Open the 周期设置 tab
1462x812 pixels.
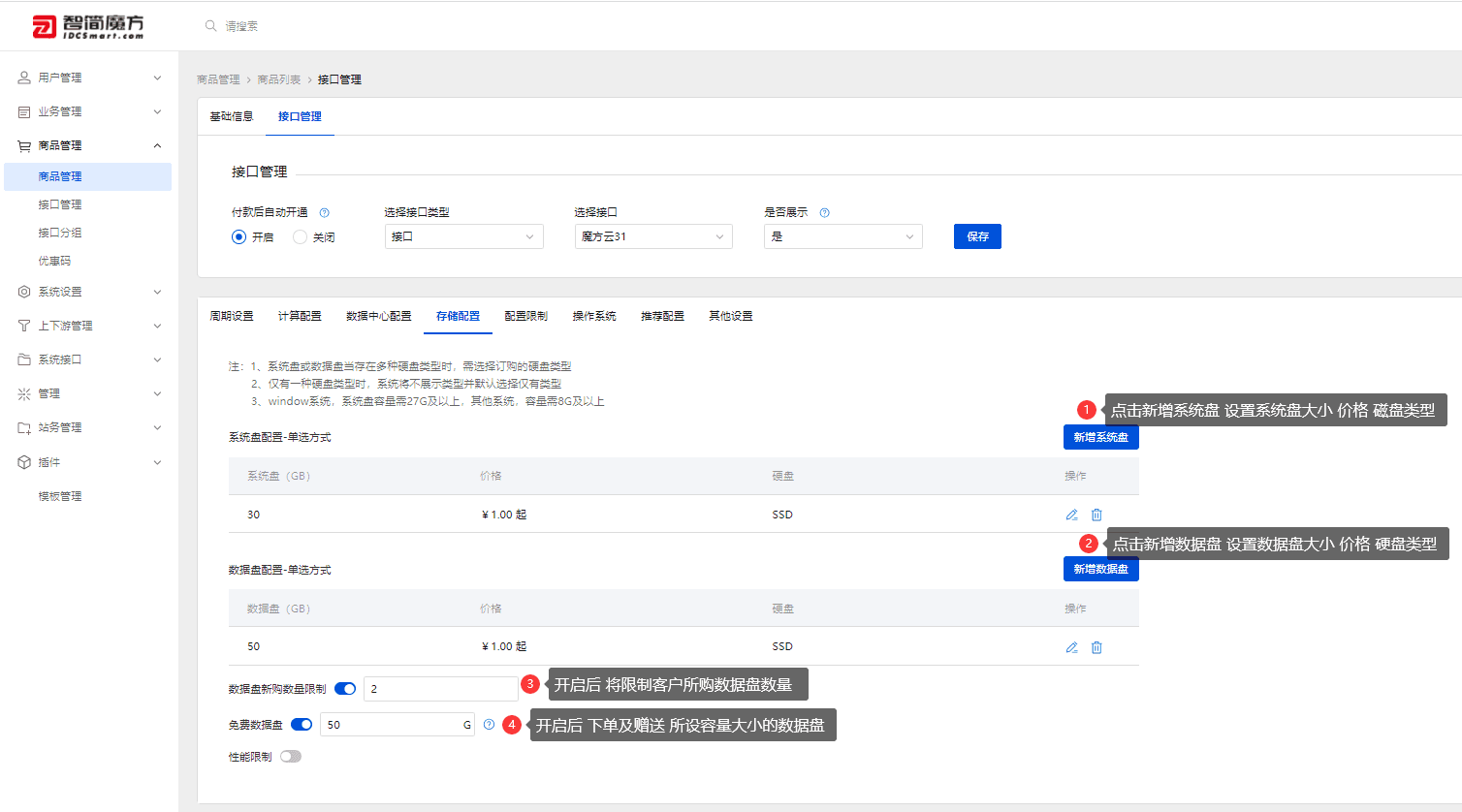(232, 316)
